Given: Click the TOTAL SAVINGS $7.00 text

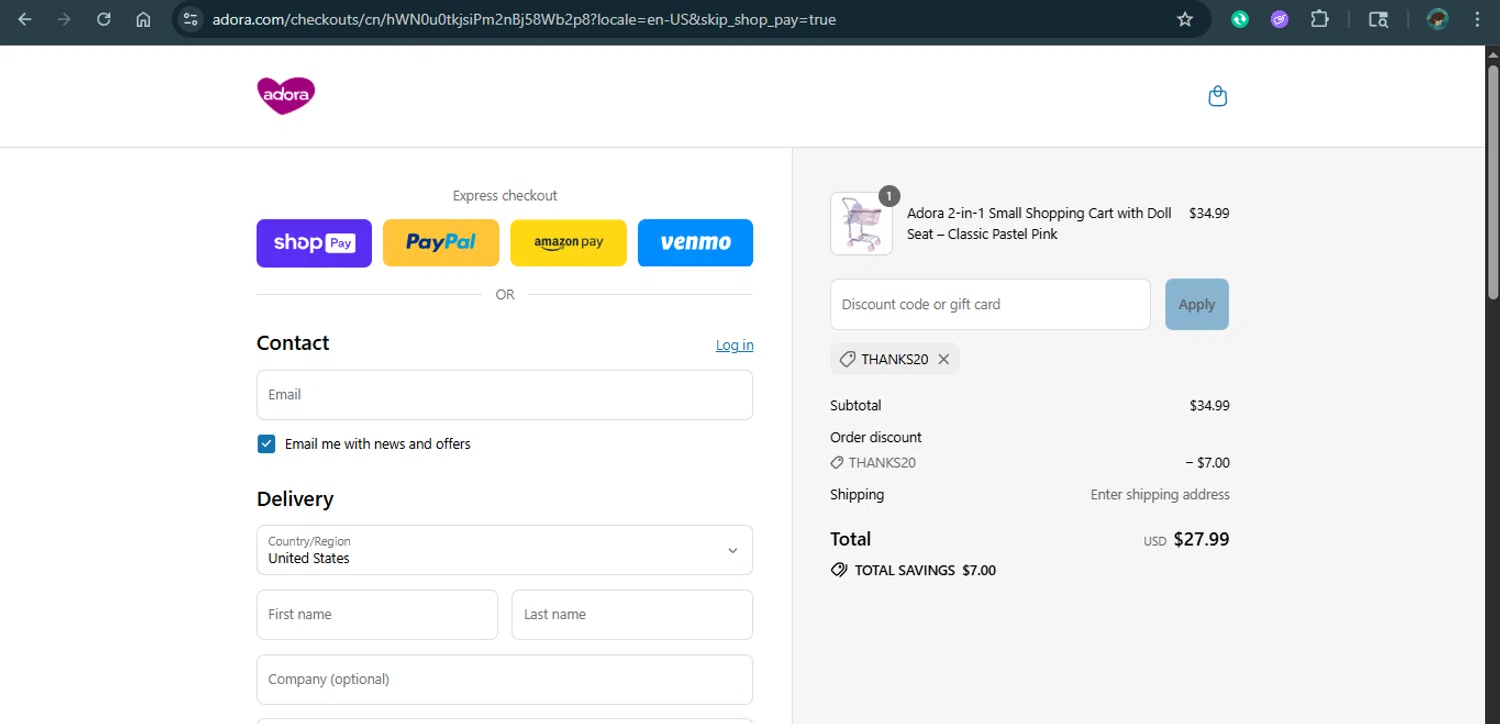Looking at the screenshot, I should click(x=925, y=570).
